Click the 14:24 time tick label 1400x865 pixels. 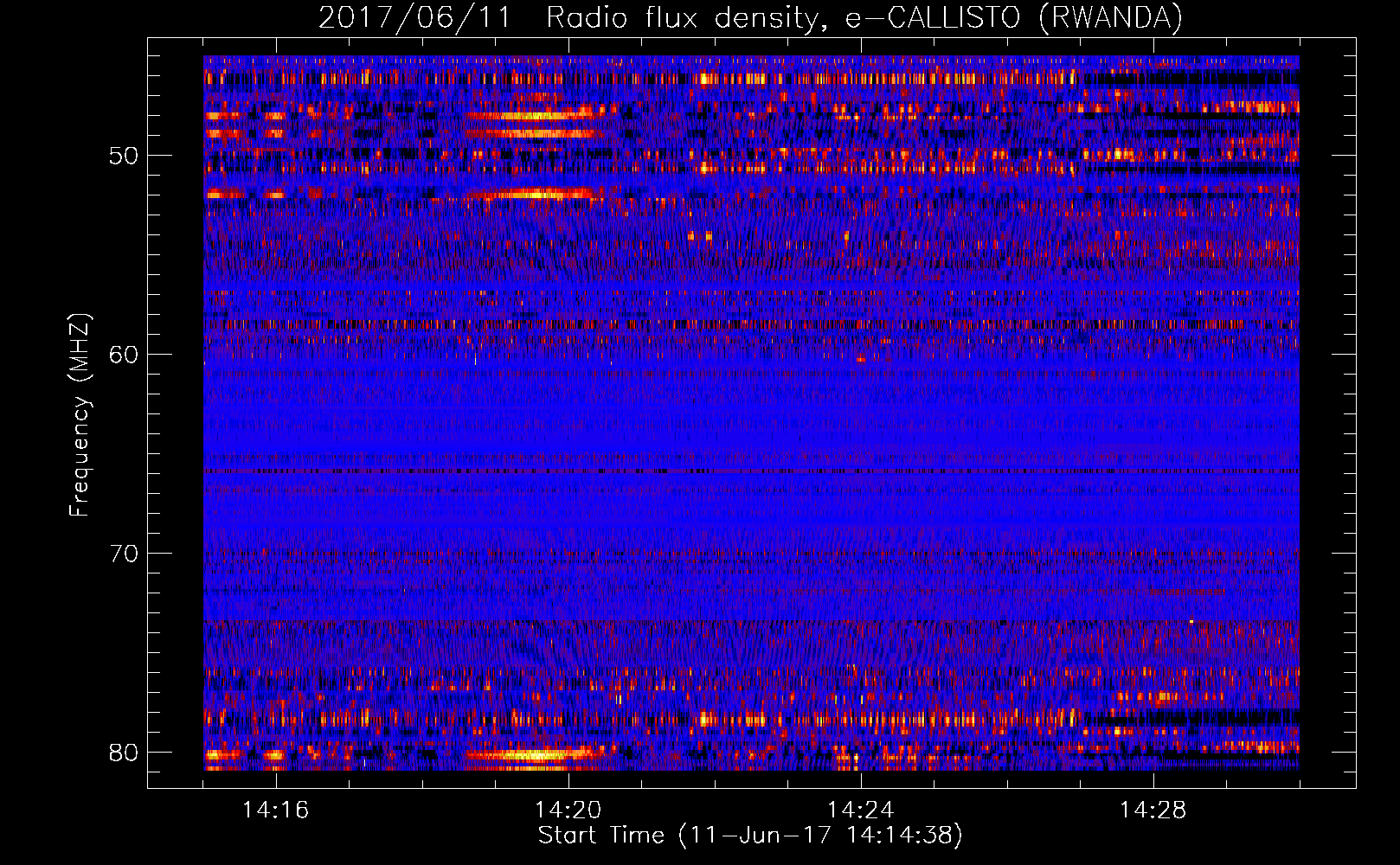(860, 811)
